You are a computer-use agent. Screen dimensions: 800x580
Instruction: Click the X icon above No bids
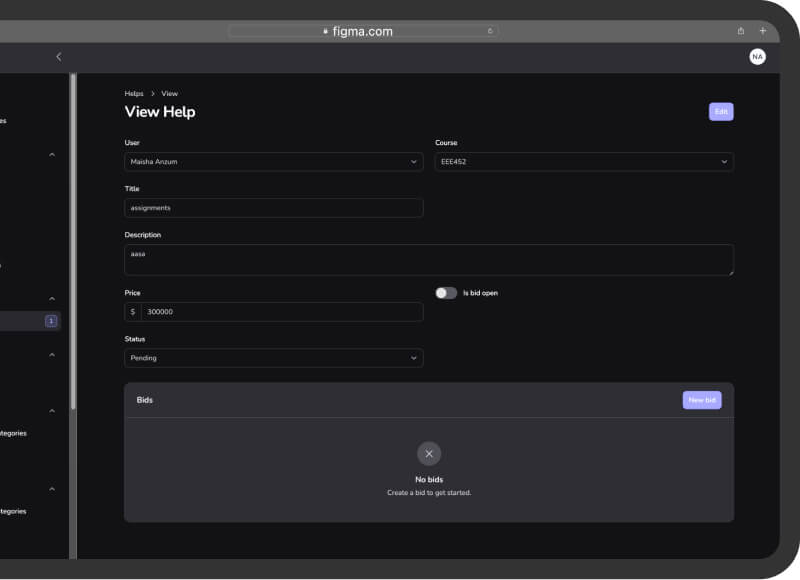[429, 454]
